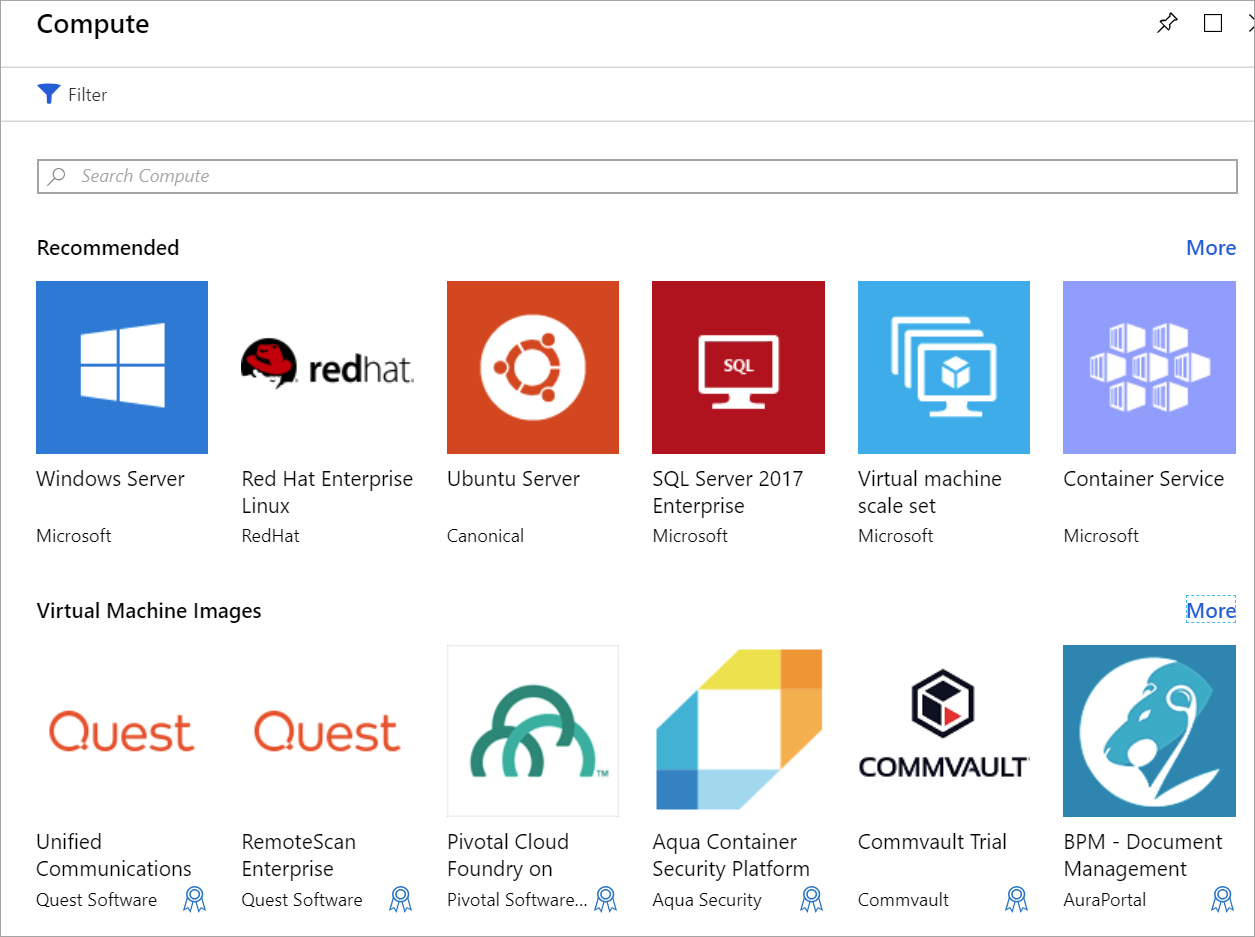The image size is (1255, 937).
Task: Select the Unified Communications Quest logo
Action: click(122, 731)
